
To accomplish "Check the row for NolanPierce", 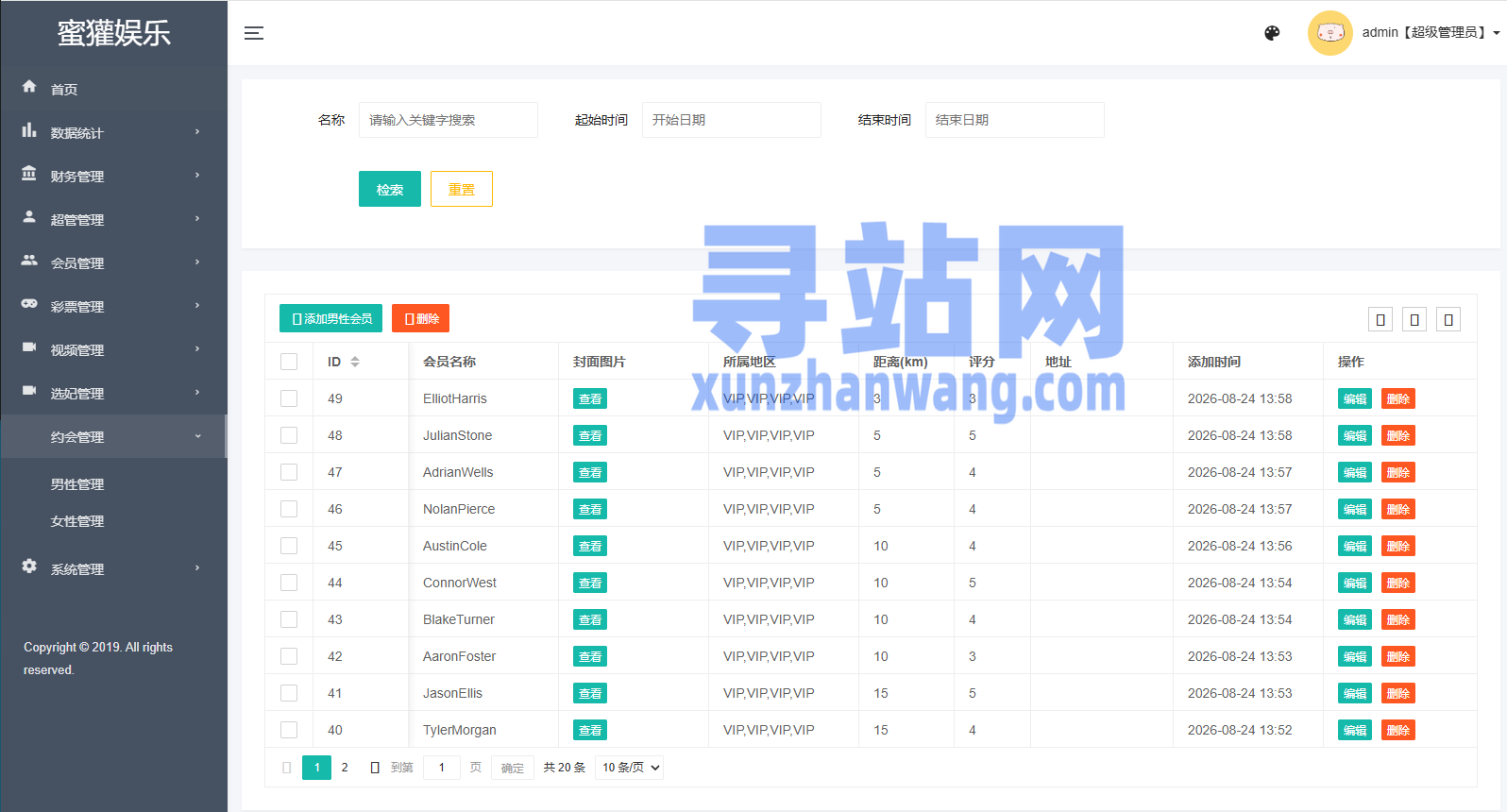I will pos(289,509).
